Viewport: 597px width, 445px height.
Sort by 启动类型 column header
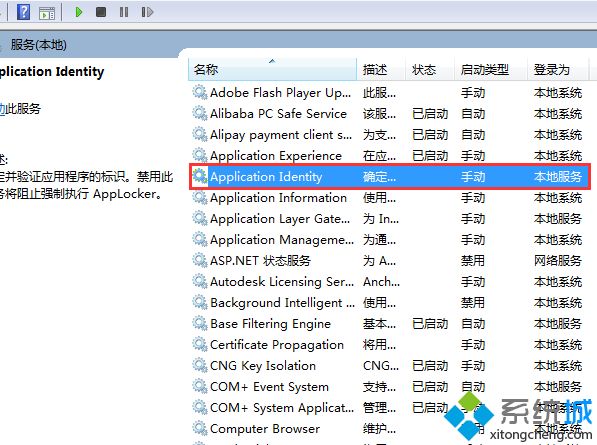tap(491, 70)
